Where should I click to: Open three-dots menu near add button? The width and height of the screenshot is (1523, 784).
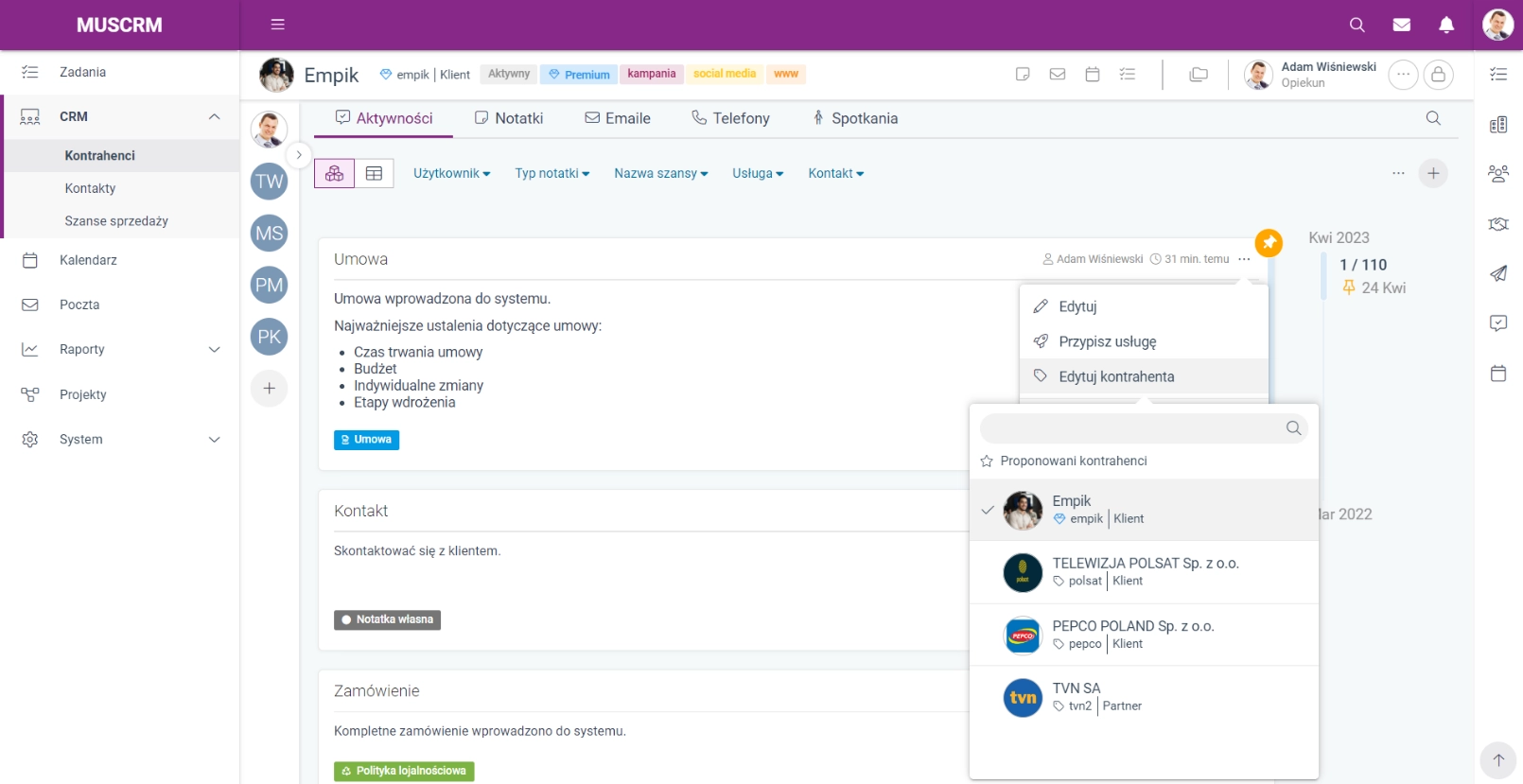[x=1398, y=173]
